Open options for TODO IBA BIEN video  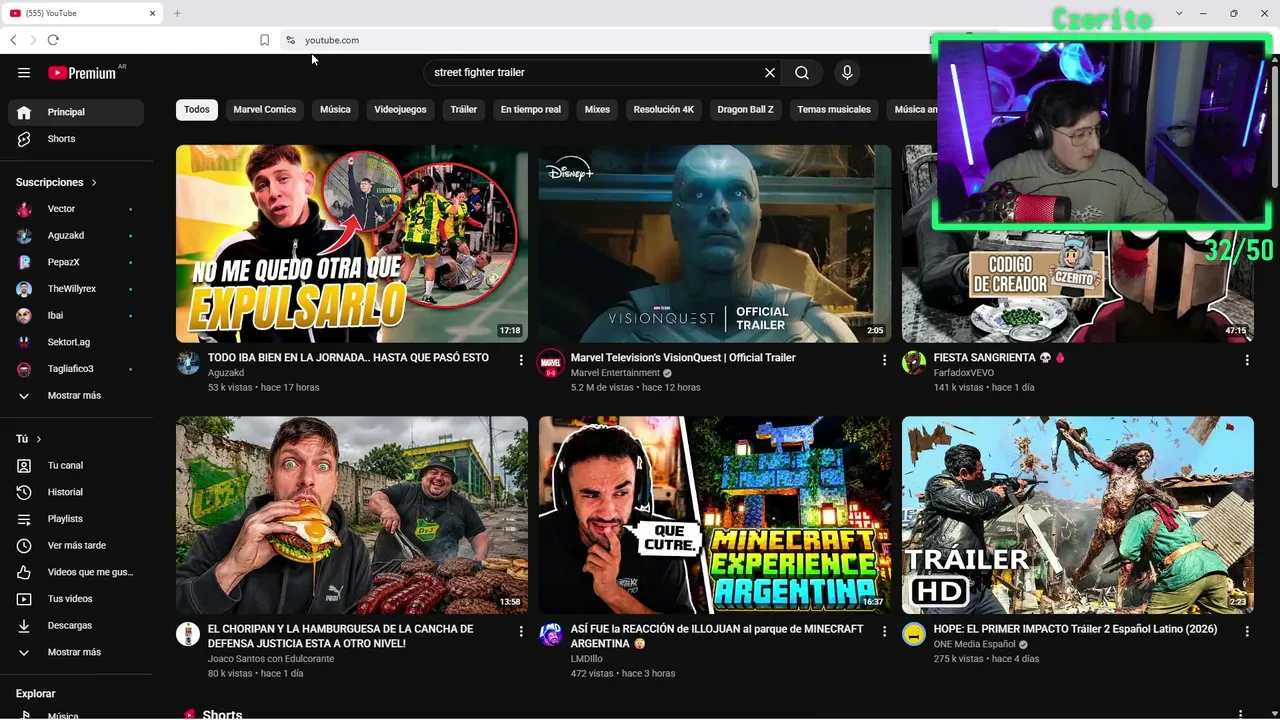[521, 360]
